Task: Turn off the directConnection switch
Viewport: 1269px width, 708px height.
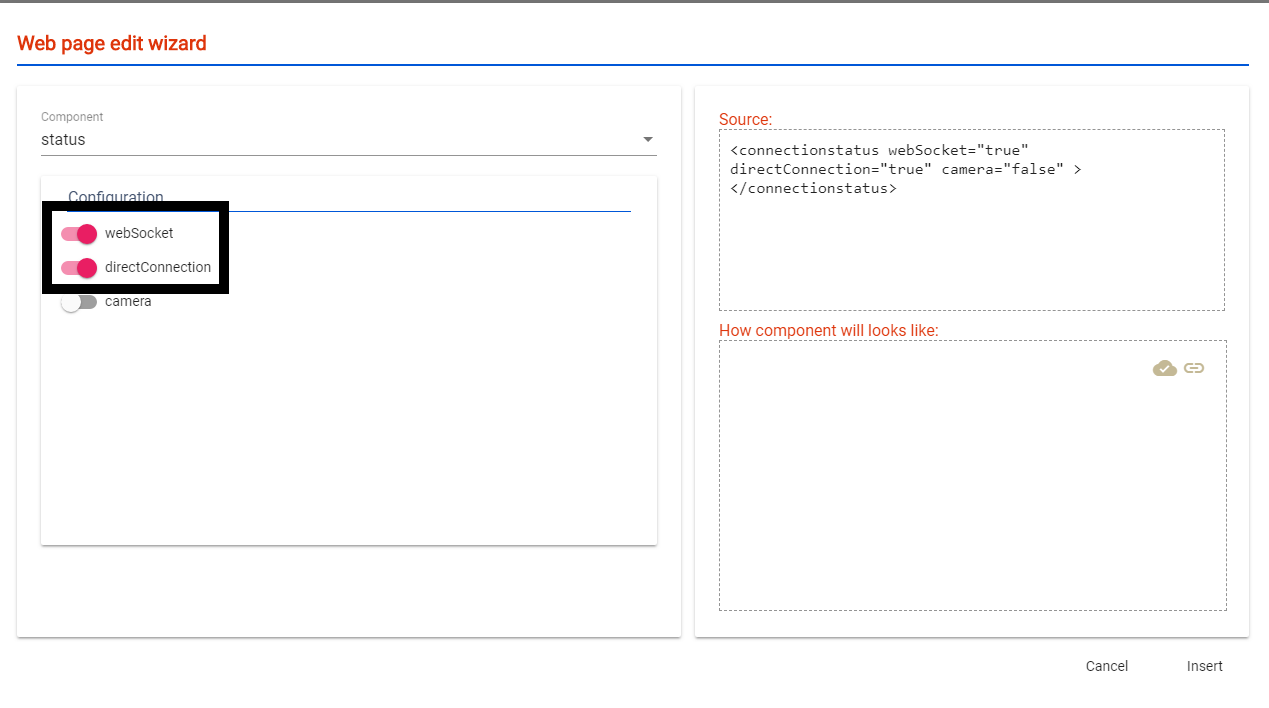Action: 79,268
